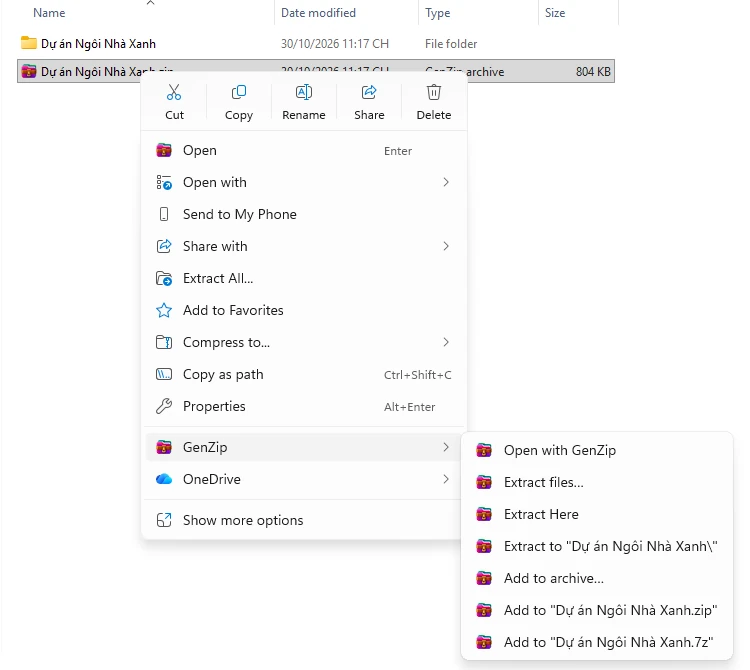Click the Cut scissors icon
The height and width of the screenshot is (670, 750).
click(x=174, y=92)
